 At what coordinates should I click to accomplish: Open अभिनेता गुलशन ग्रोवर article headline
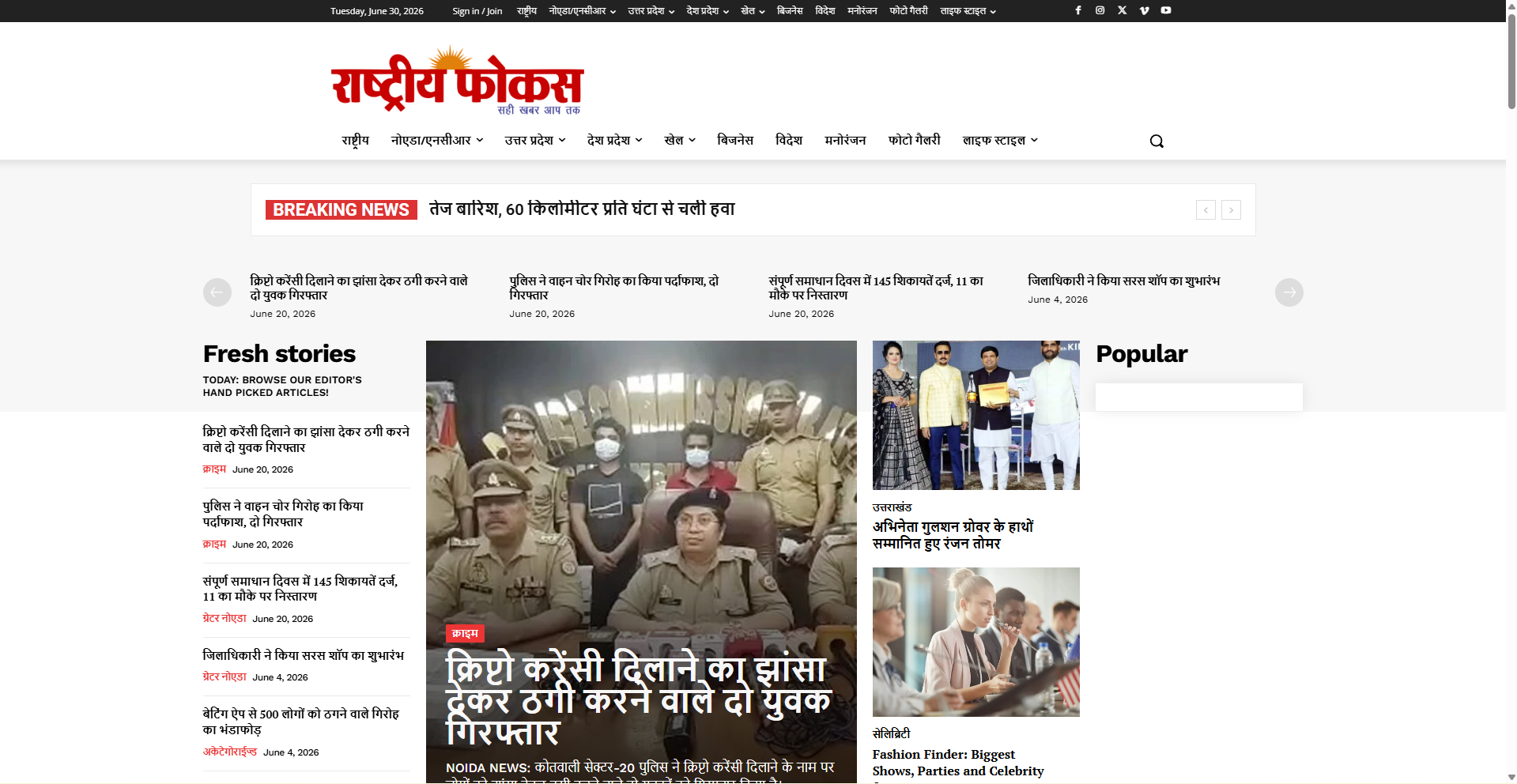tap(953, 535)
